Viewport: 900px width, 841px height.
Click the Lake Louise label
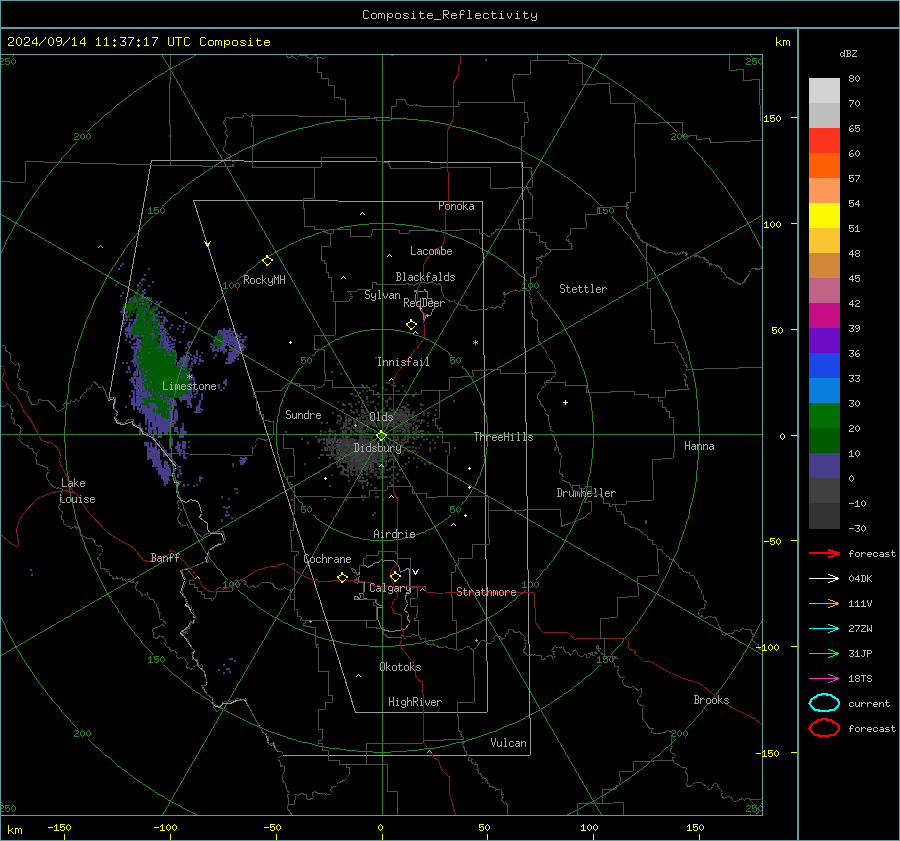(x=77, y=491)
